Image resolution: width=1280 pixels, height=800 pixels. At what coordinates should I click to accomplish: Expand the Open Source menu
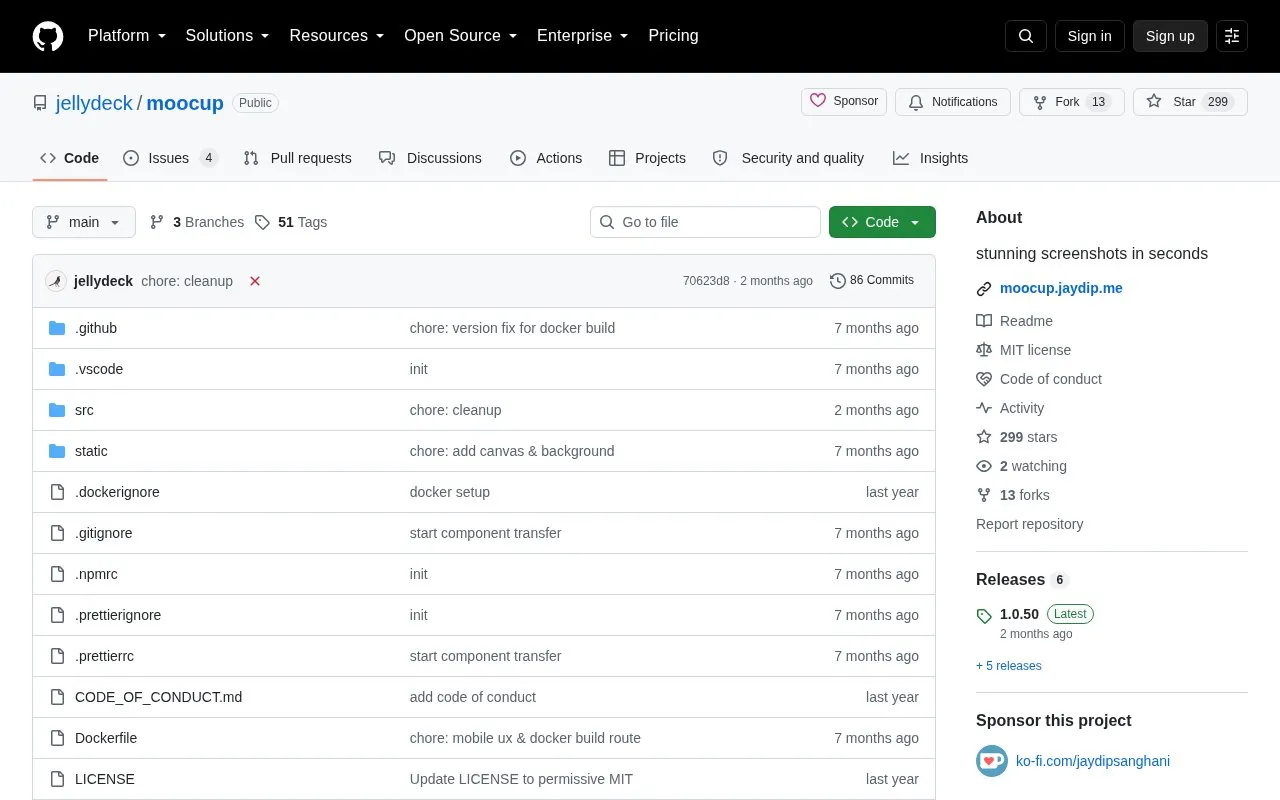461,36
